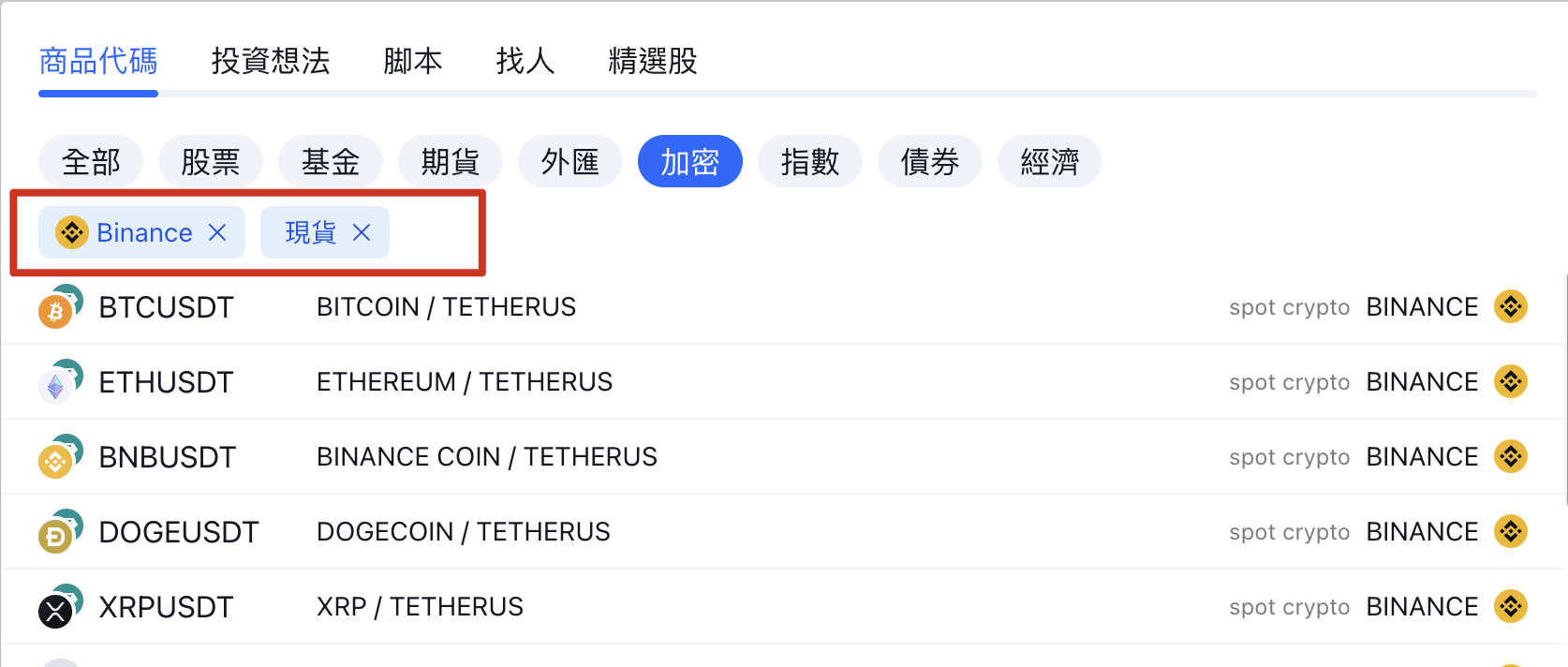1568x667 pixels.
Task: Click the 經濟 filter chip
Action: [1049, 161]
